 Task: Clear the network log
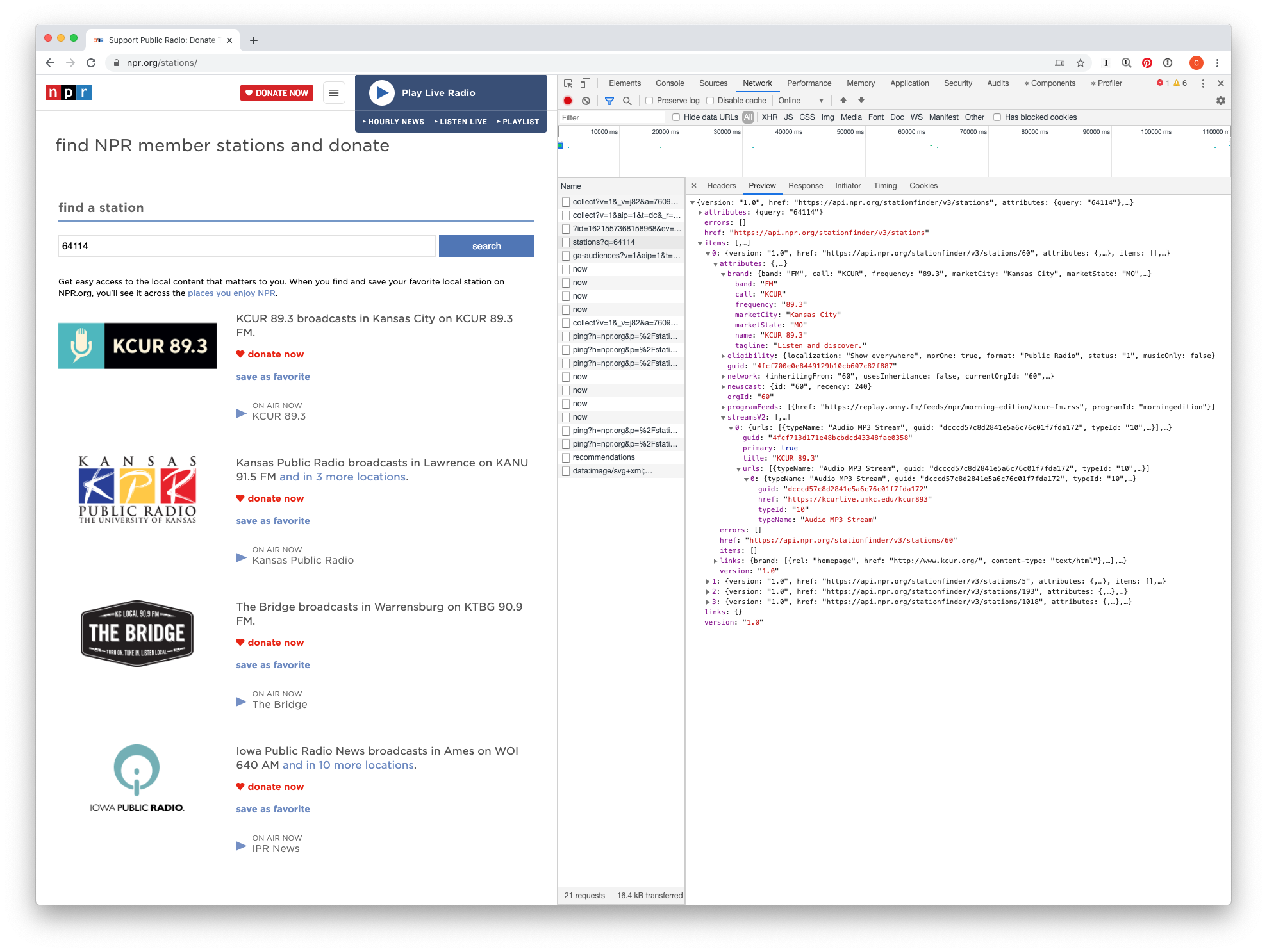[586, 101]
